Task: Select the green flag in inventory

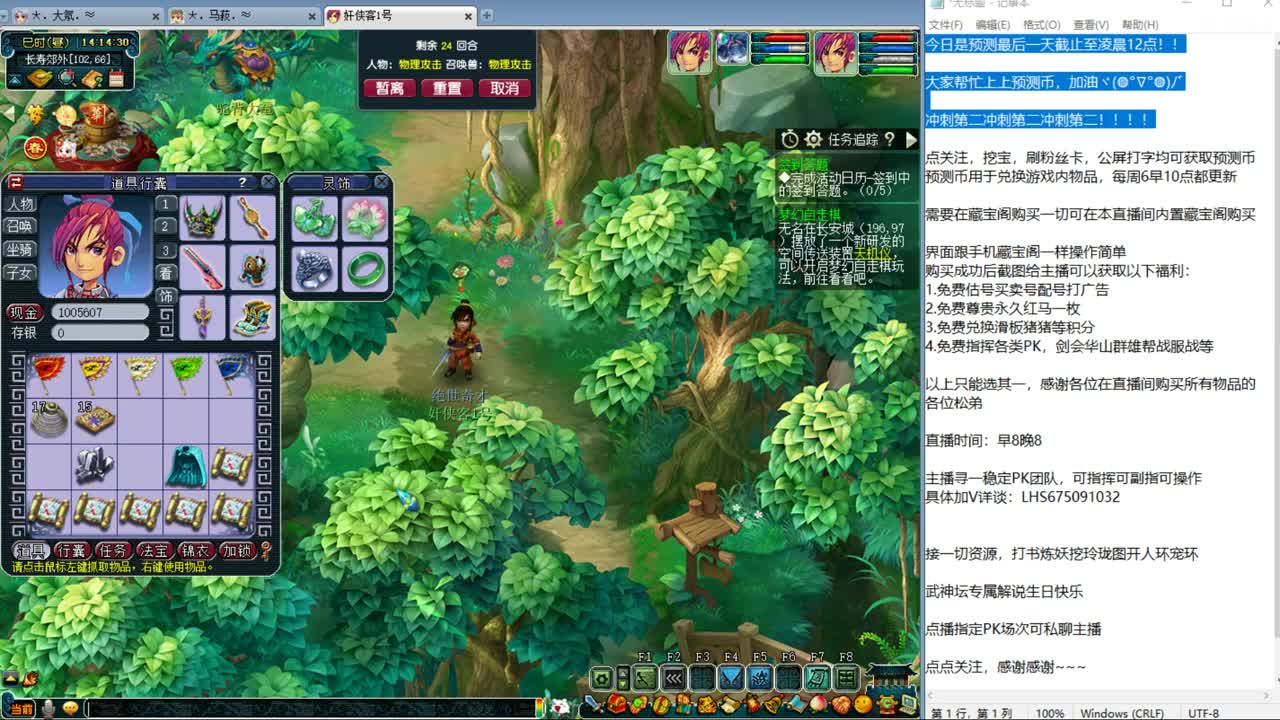Action: point(186,374)
